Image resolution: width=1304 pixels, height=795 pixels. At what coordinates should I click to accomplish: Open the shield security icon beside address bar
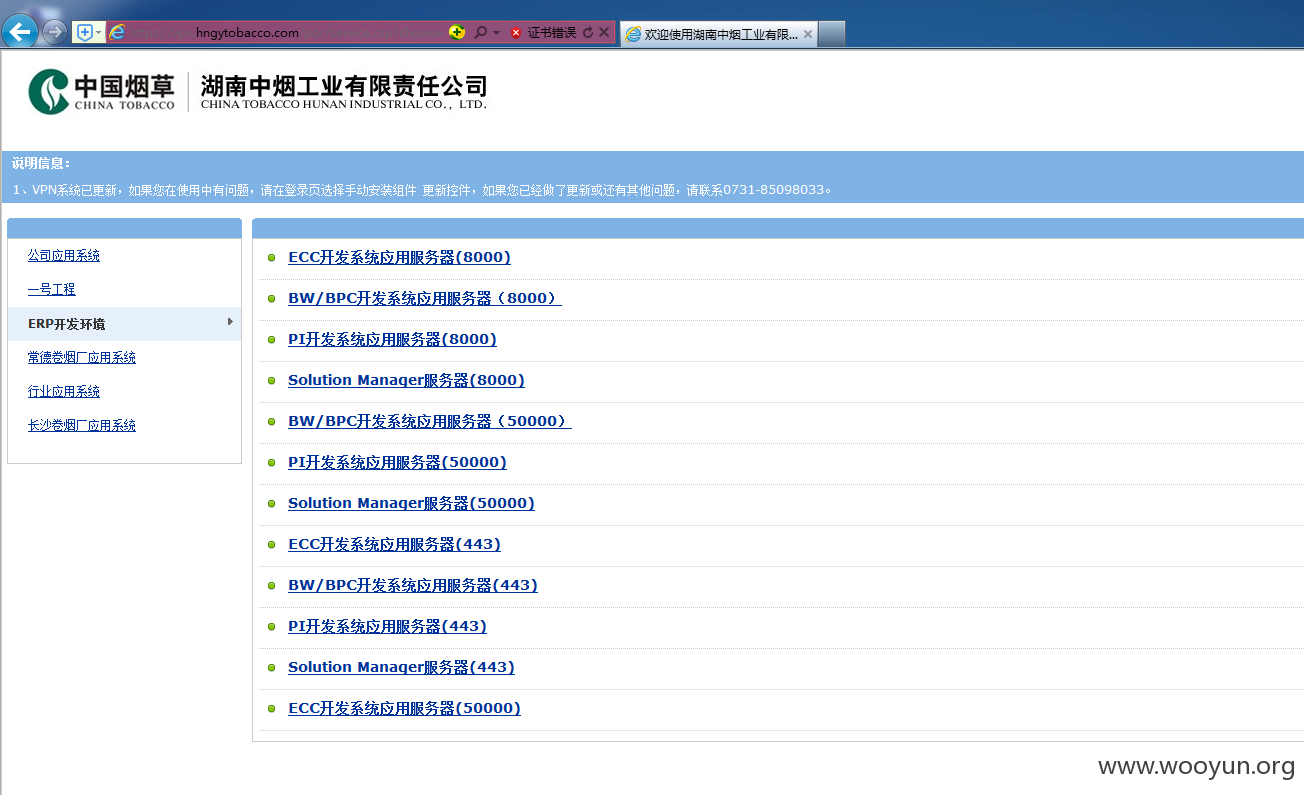click(84, 32)
